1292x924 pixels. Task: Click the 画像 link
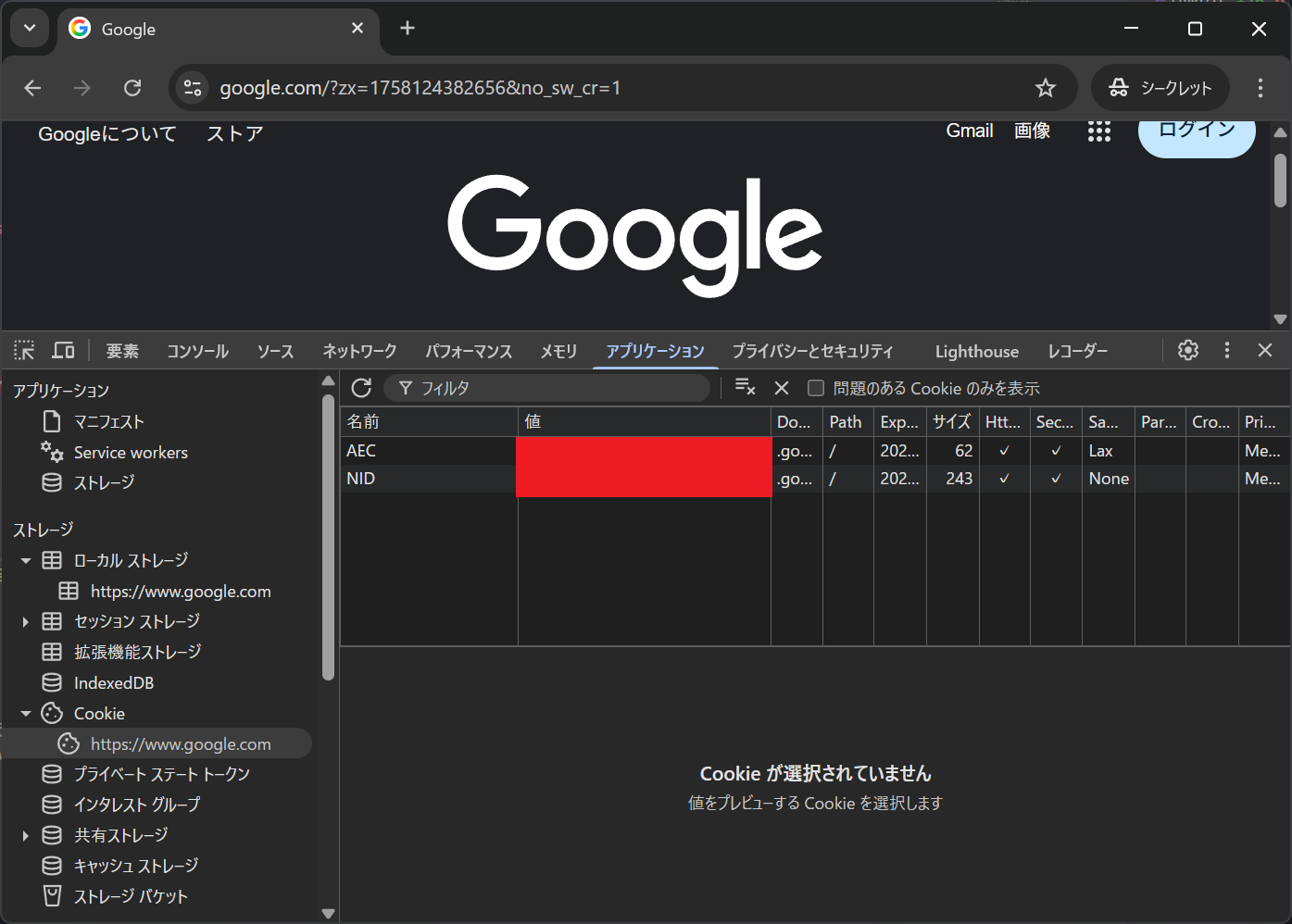point(1032,131)
